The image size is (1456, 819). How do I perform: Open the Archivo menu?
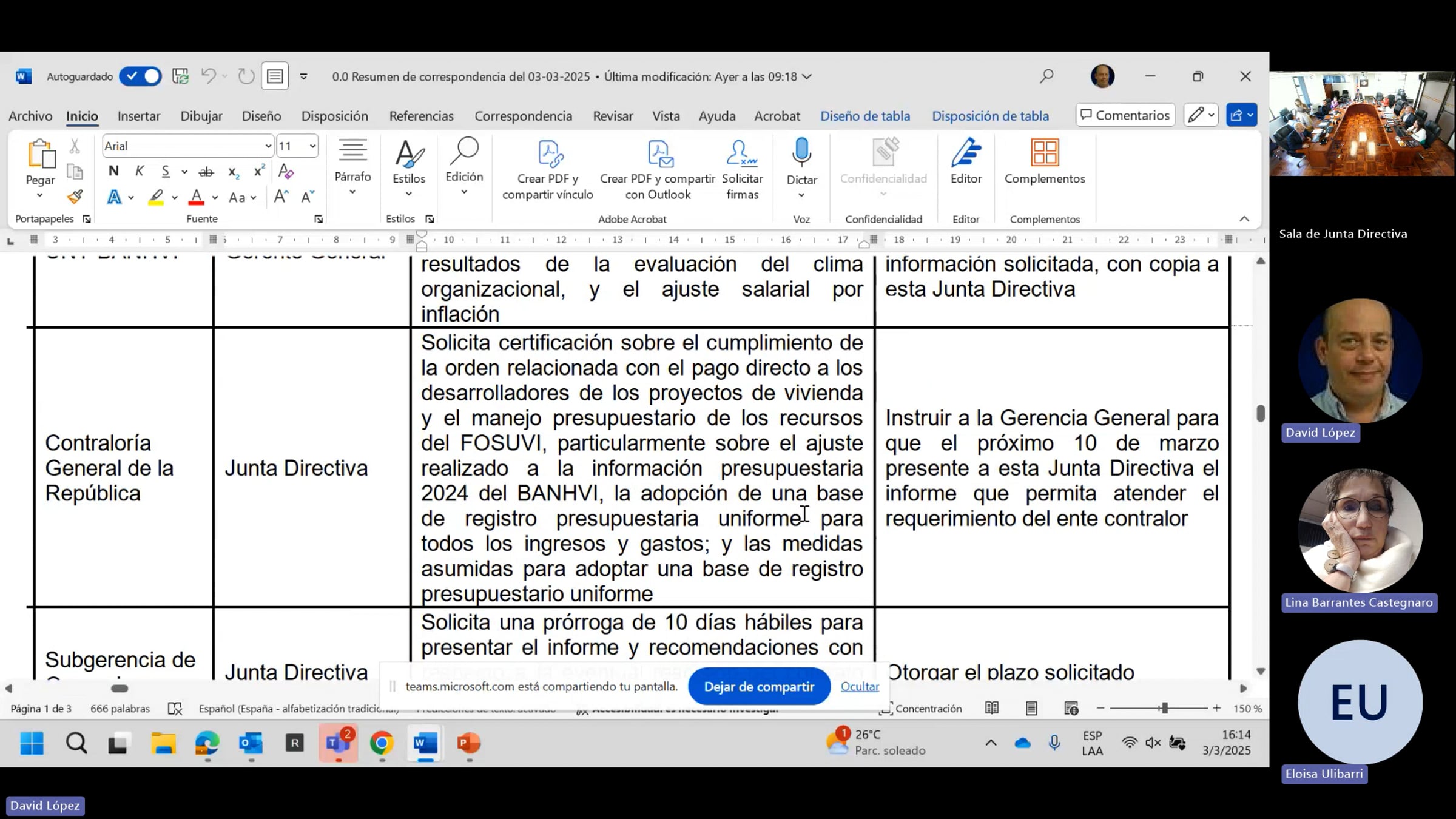[x=30, y=116]
